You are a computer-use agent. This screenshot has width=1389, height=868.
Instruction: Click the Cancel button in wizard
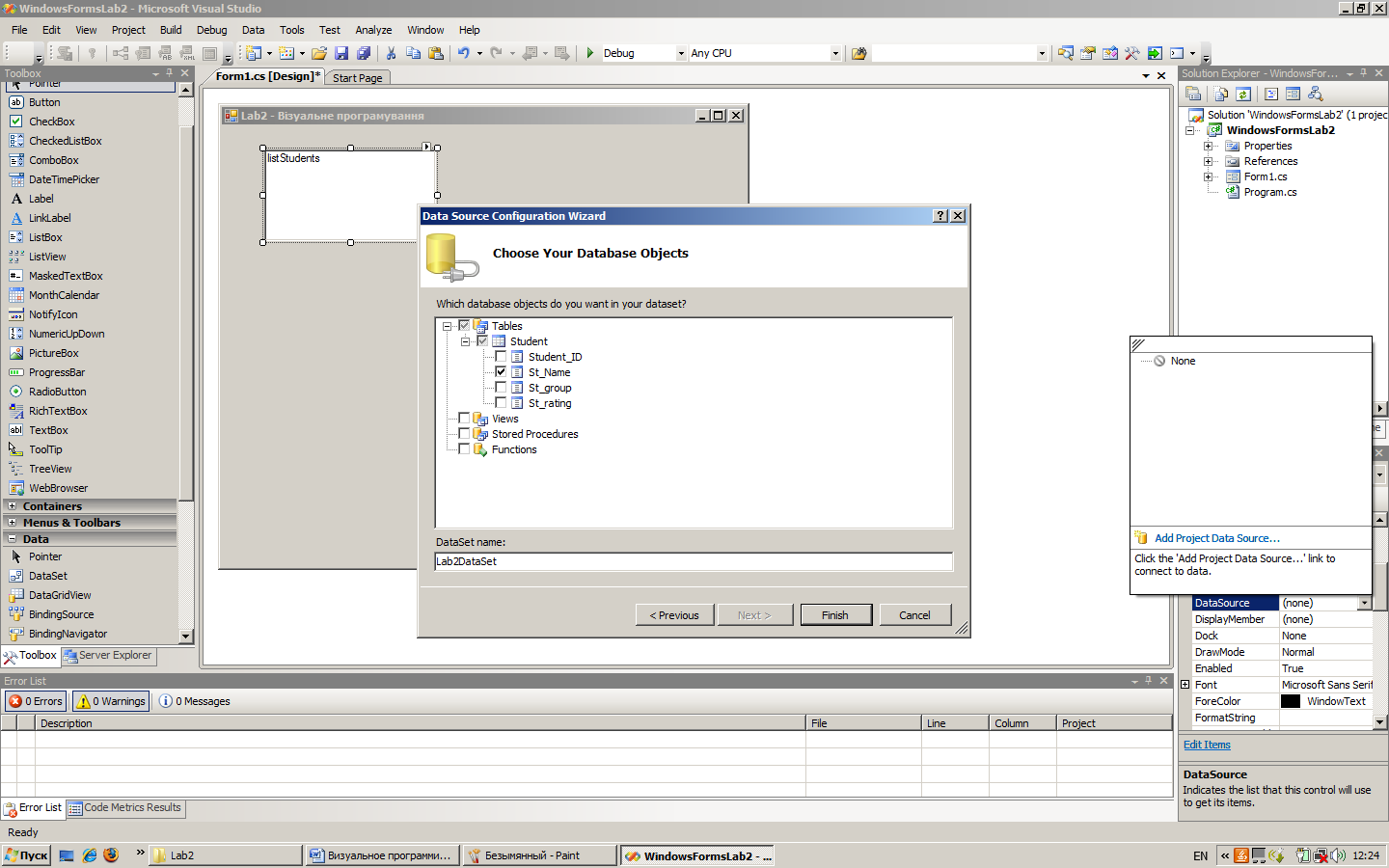click(x=915, y=615)
